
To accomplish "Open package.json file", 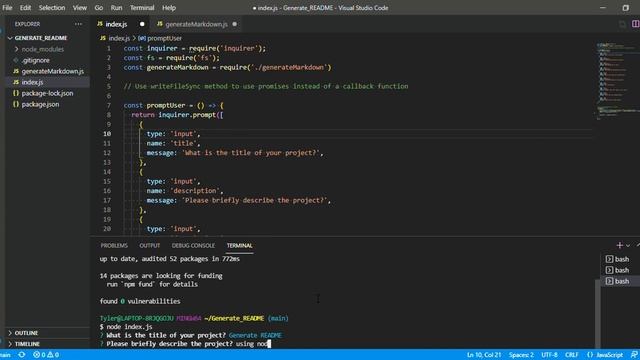I will [x=40, y=104].
